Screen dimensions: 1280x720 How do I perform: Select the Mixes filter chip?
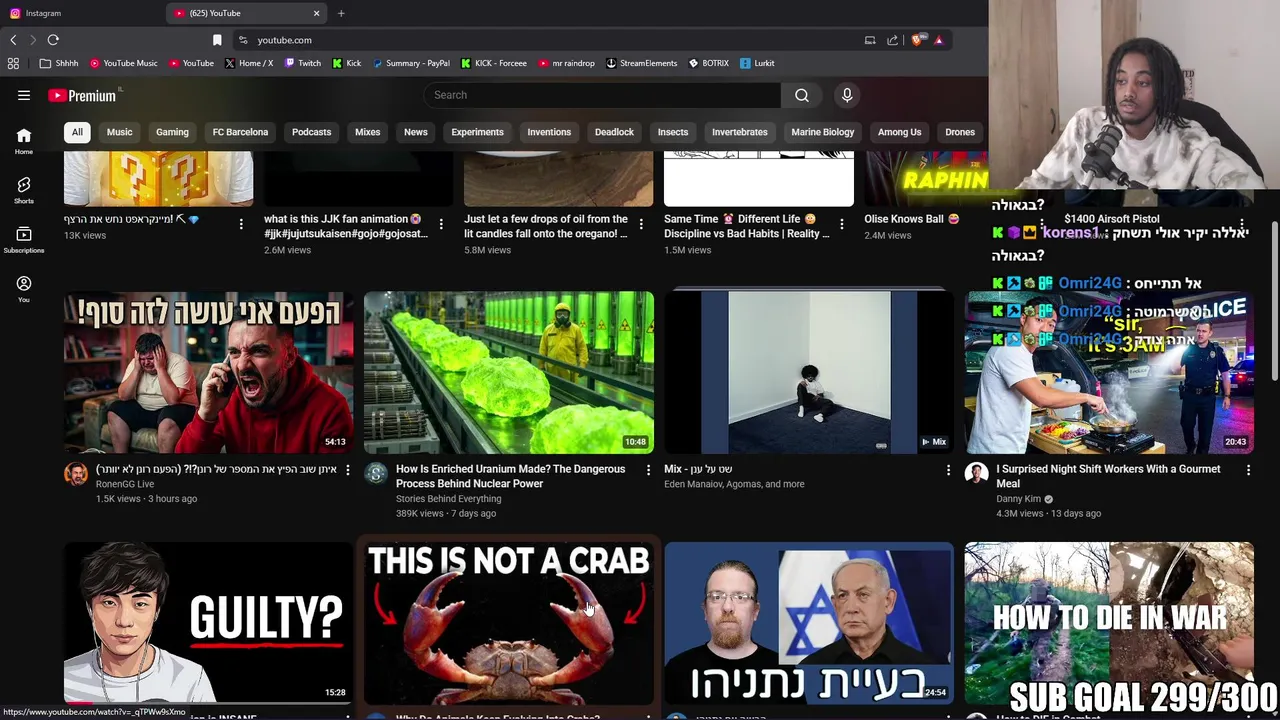(367, 132)
